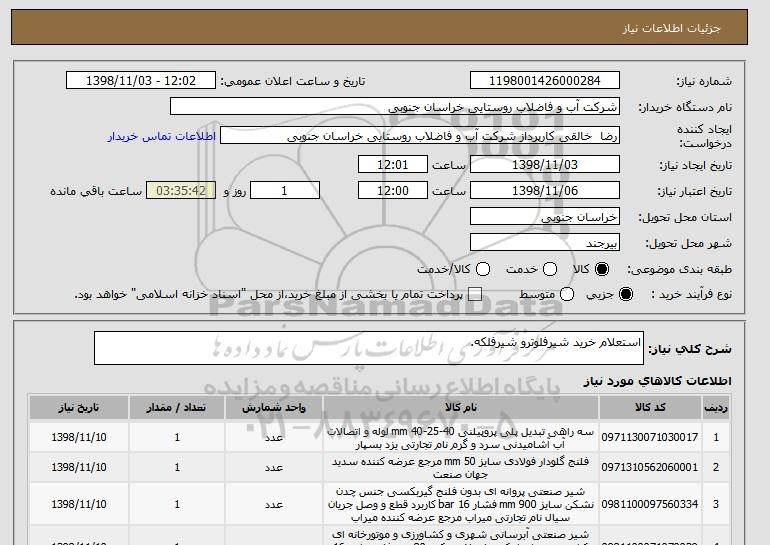770x545 pixels.
Task: Click the تعداد / مقدار column header
Action: (177, 408)
